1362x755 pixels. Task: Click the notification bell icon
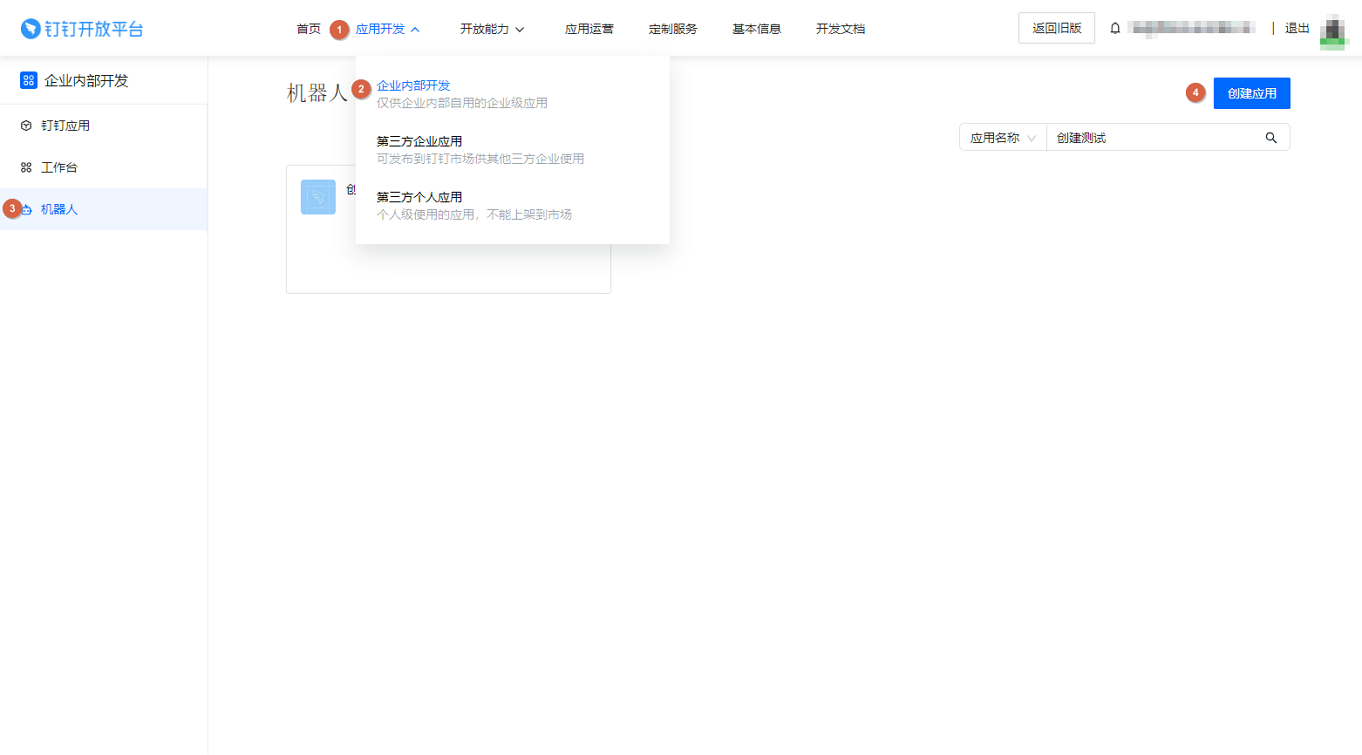pos(1115,28)
